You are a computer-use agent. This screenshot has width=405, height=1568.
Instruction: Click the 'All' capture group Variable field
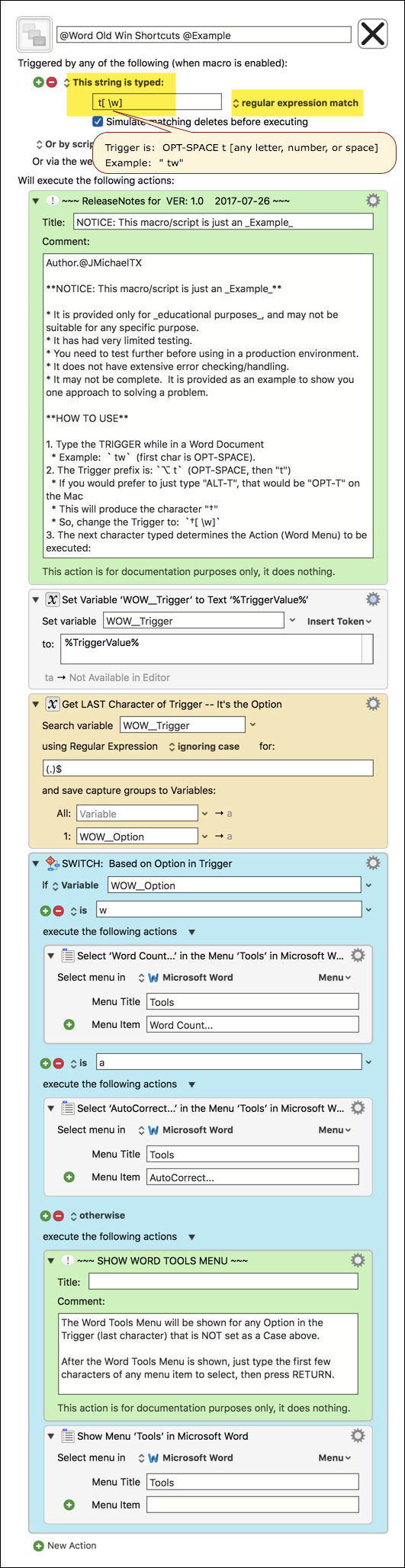(x=137, y=814)
